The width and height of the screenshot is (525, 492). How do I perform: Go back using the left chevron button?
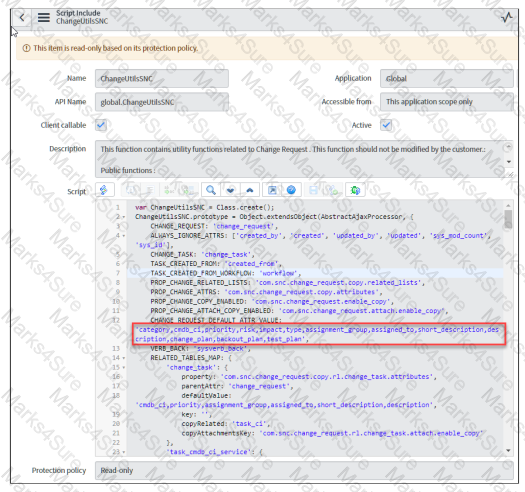point(22,17)
